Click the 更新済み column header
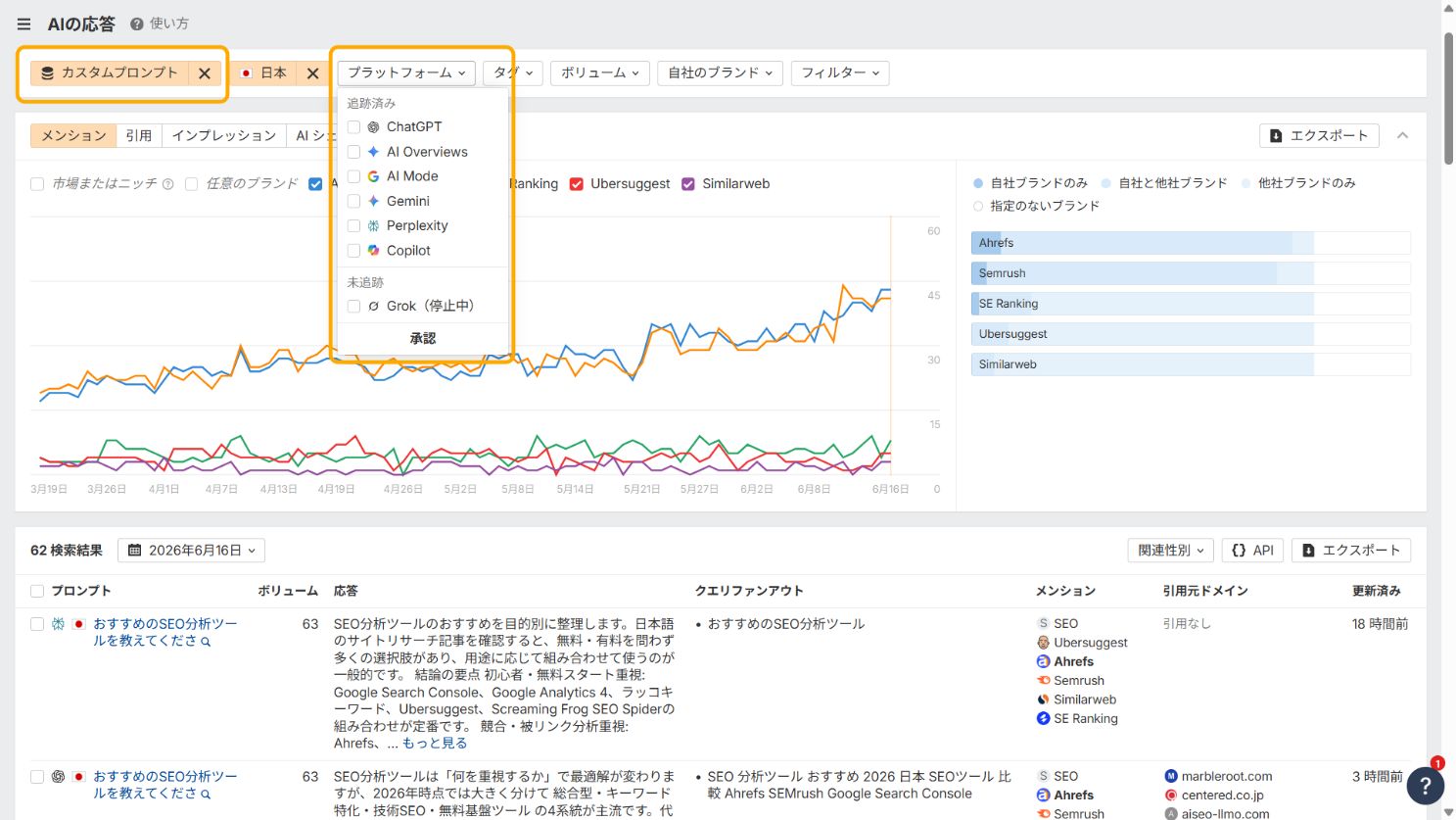 coord(1376,591)
